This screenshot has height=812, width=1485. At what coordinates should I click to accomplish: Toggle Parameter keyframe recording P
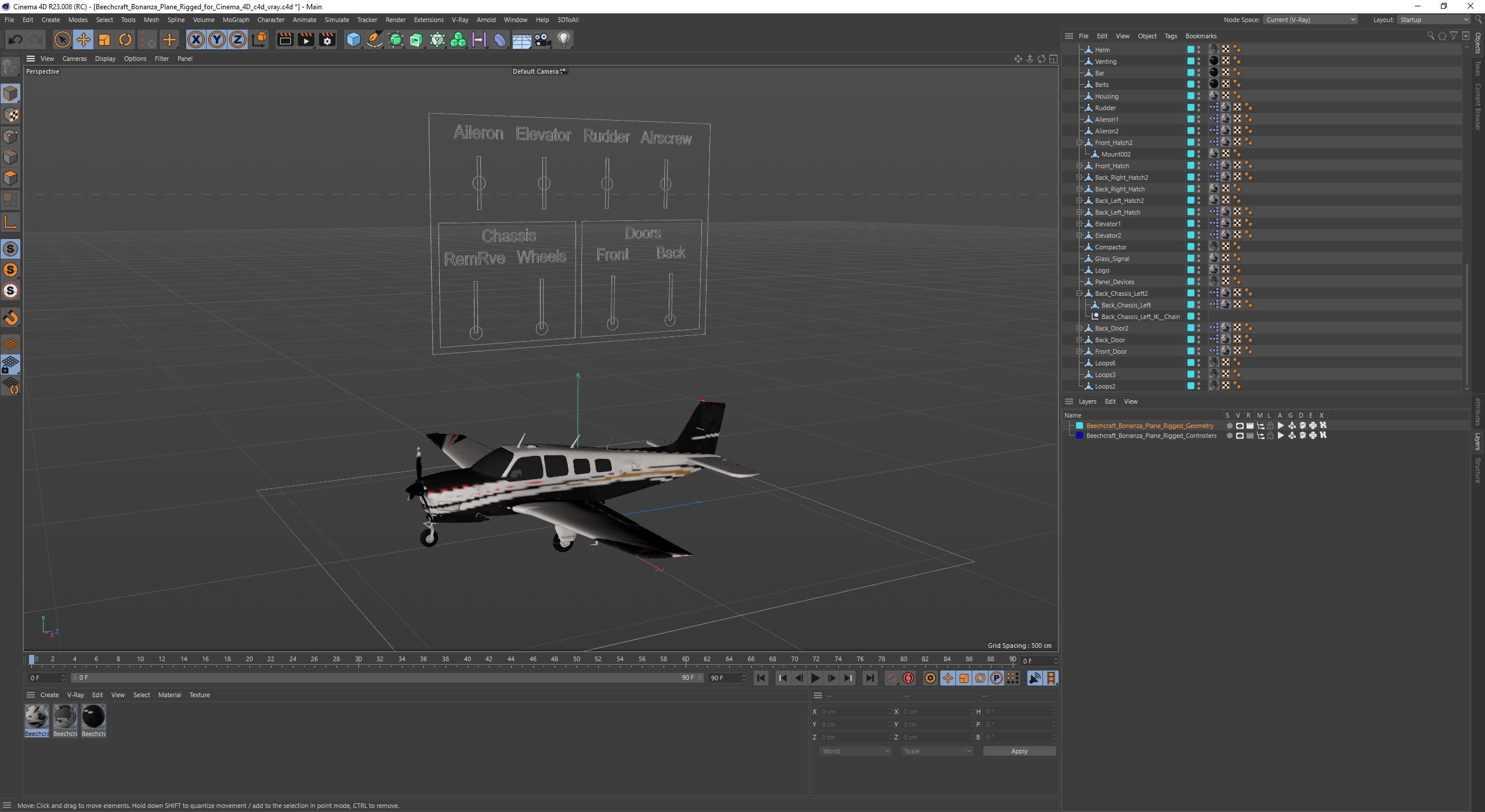click(996, 678)
